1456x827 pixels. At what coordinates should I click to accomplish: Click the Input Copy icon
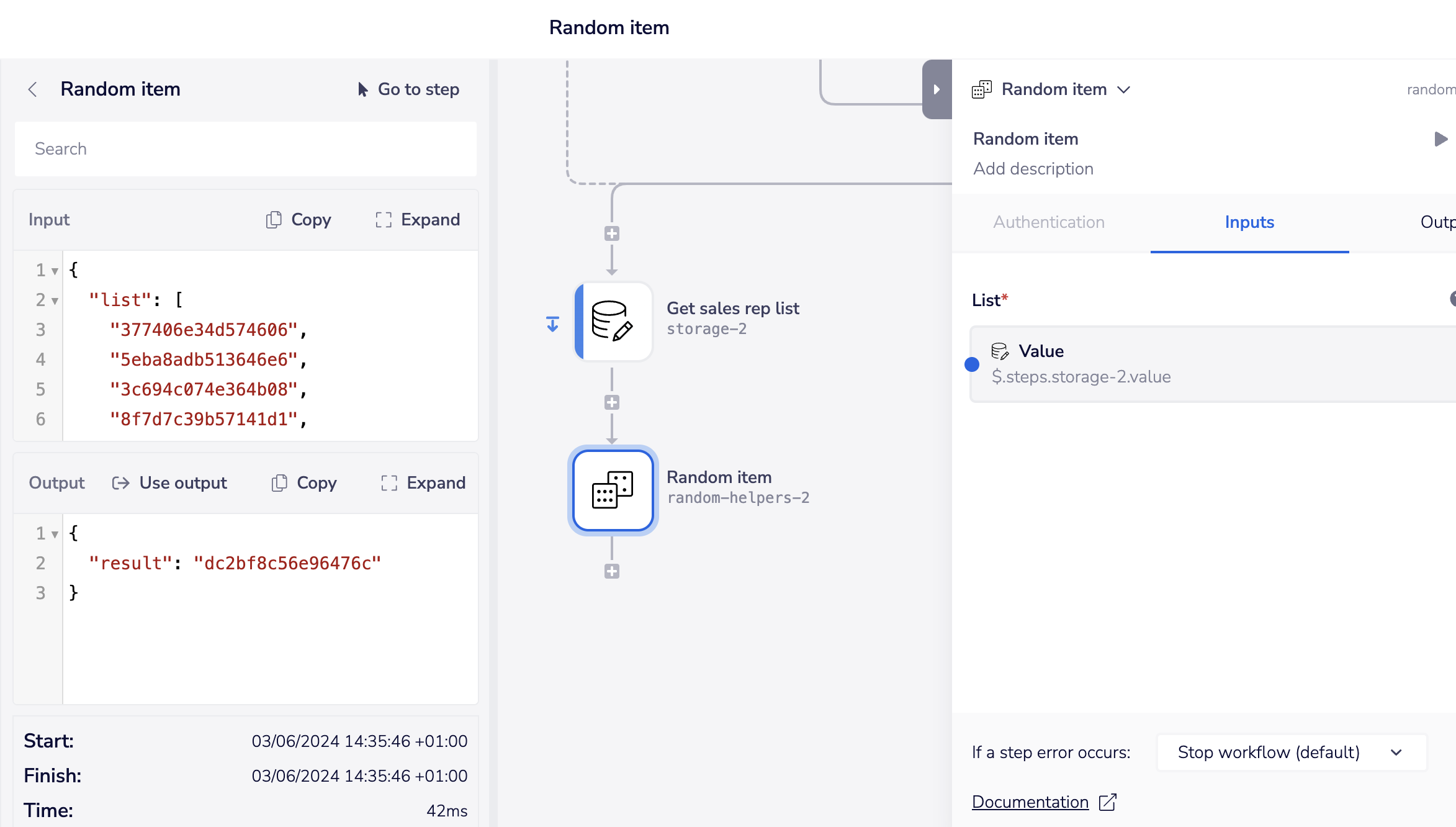pos(274,220)
